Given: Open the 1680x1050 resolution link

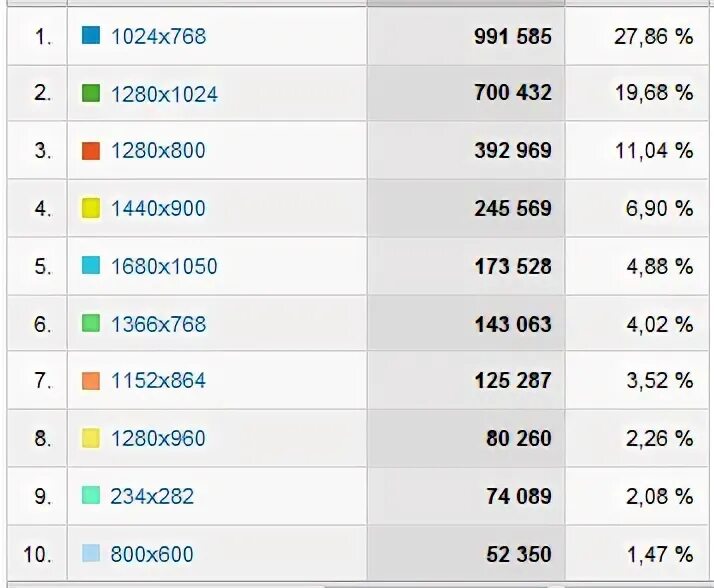Looking at the screenshot, I should pyautogui.click(x=164, y=266).
